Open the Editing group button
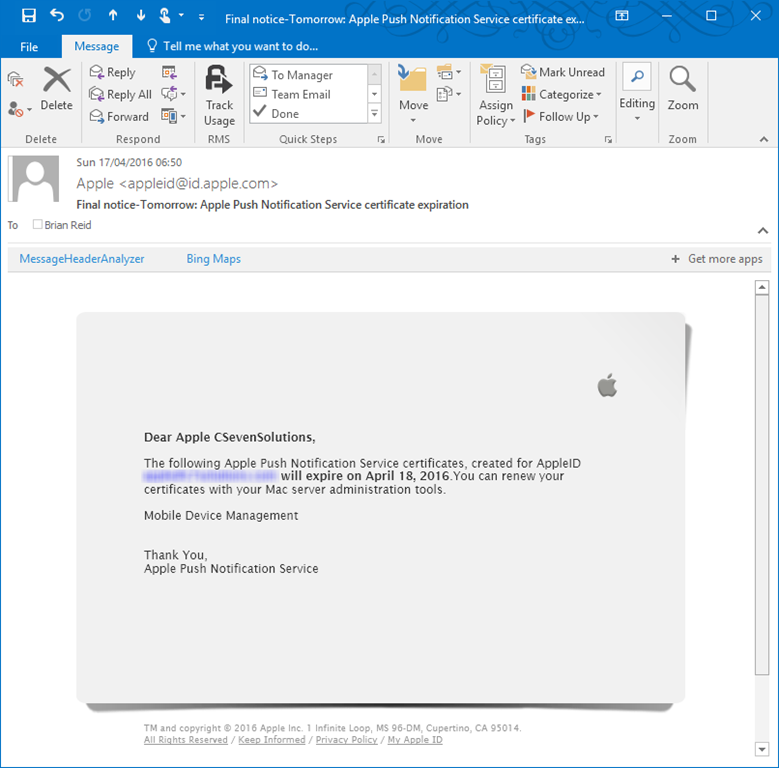Screen dimensions: 779x768 tap(637, 93)
